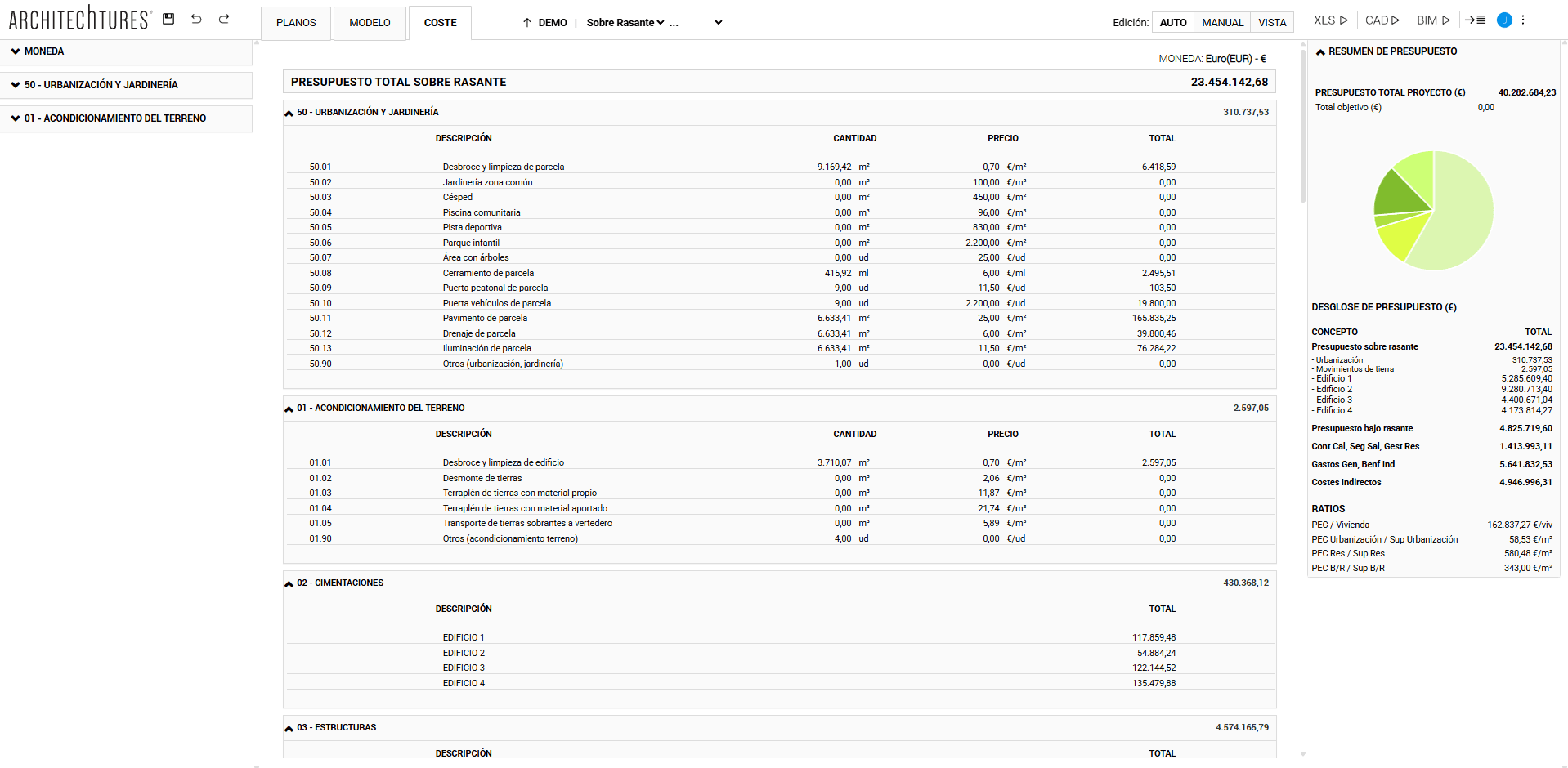1568x768 pixels.
Task: Switch to the PLANOS tab
Action: tap(296, 23)
